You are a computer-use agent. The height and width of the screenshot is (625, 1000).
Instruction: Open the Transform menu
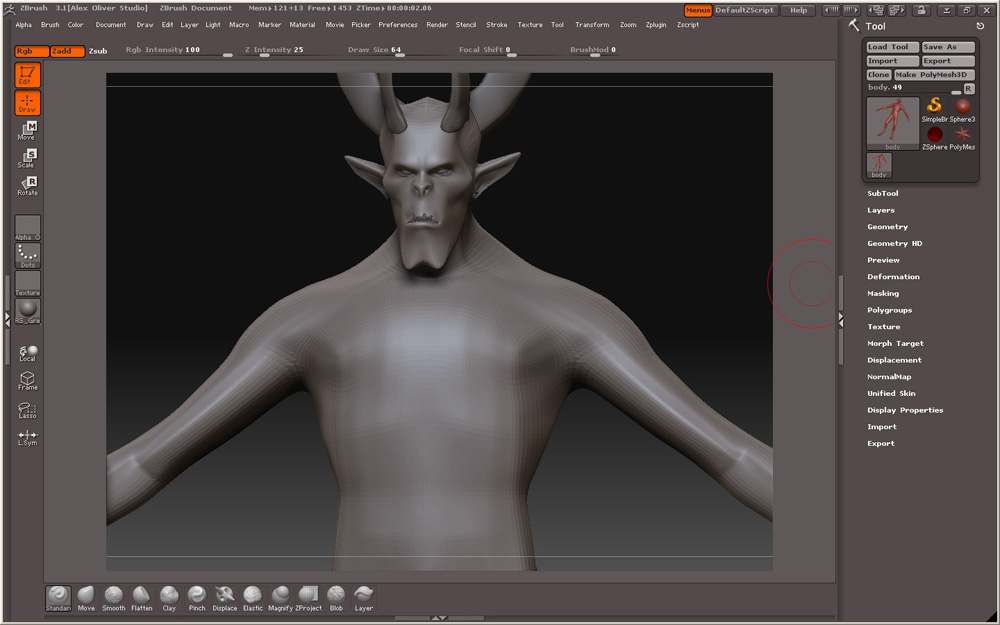(592, 25)
